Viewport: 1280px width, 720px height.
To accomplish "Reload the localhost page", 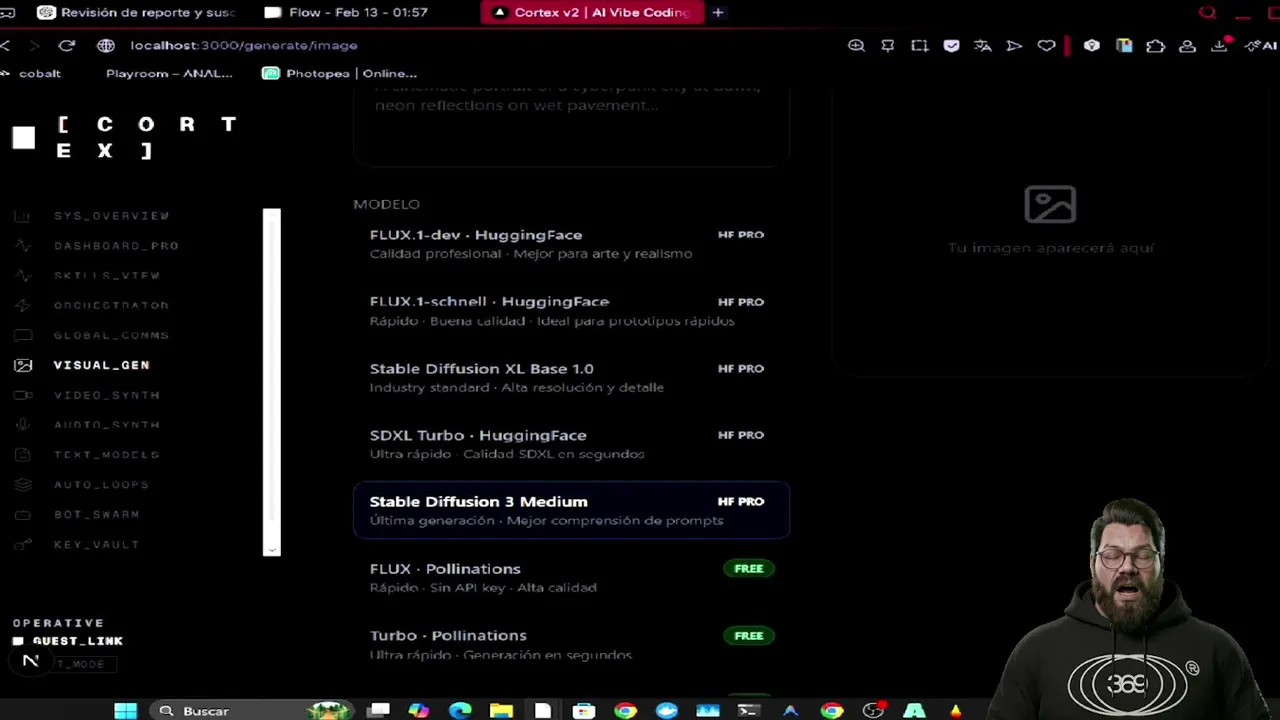I will coord(67,45).
